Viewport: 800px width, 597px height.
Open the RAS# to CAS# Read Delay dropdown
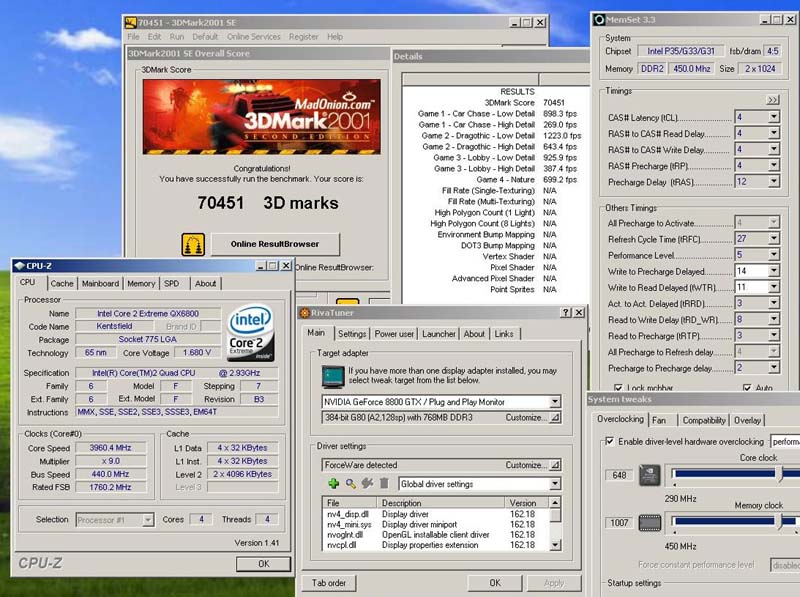click(x=773, y=133)
